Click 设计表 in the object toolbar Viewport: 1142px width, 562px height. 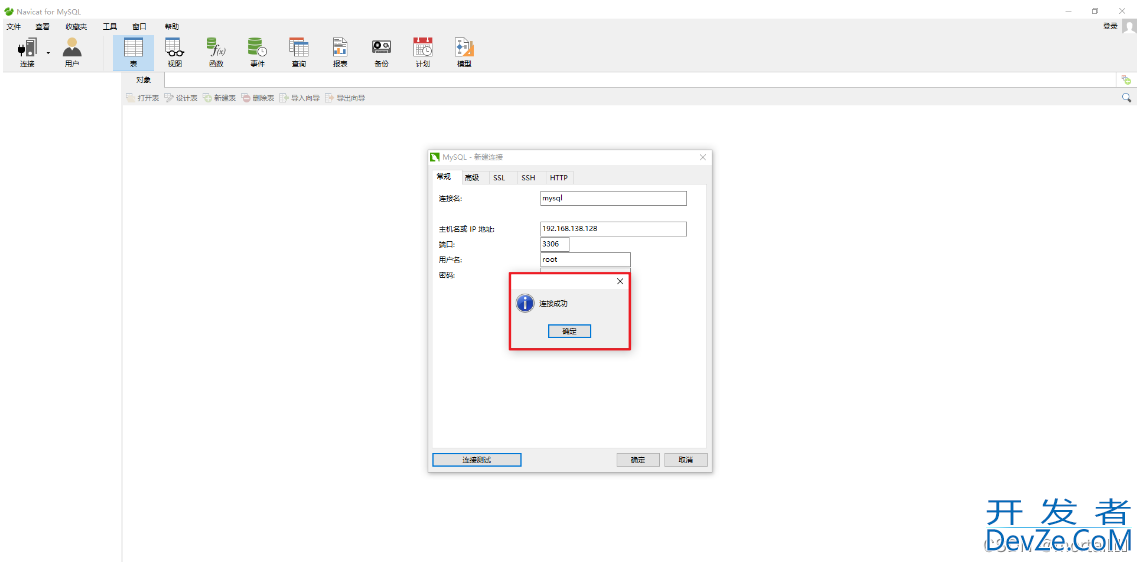[181, 98]
